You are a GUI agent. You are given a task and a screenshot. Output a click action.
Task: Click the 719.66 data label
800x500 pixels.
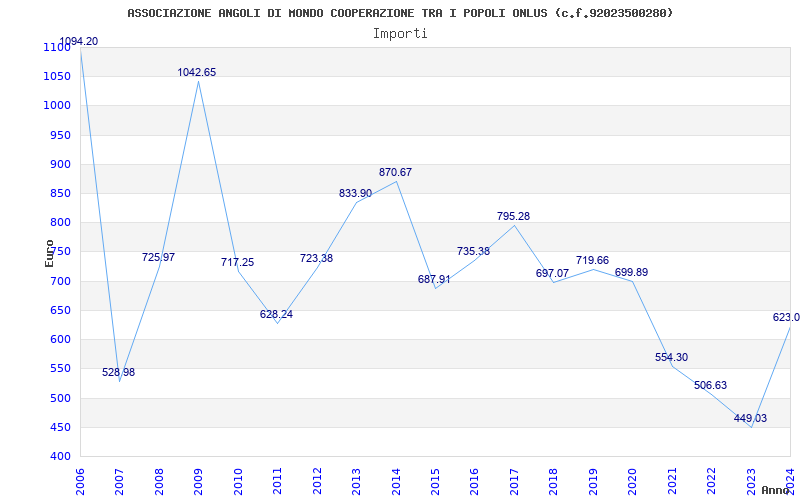click(x=592, y=260)
